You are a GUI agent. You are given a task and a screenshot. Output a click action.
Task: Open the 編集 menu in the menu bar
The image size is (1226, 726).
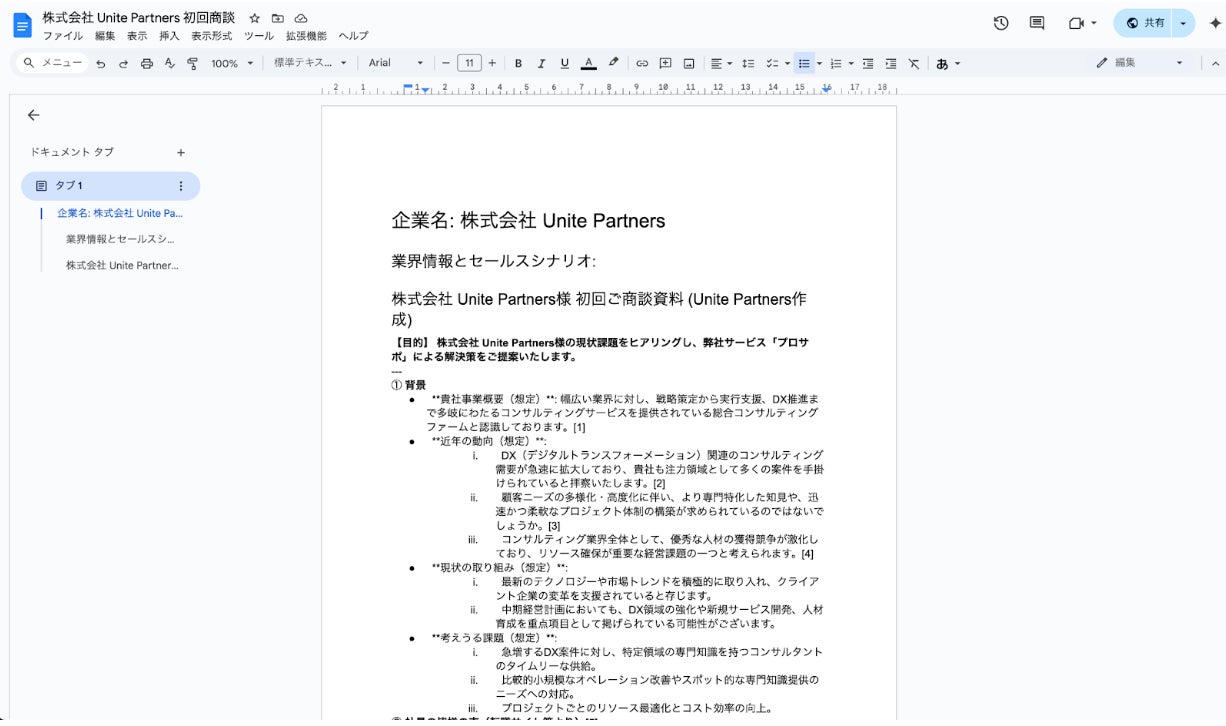coord(105,36)
